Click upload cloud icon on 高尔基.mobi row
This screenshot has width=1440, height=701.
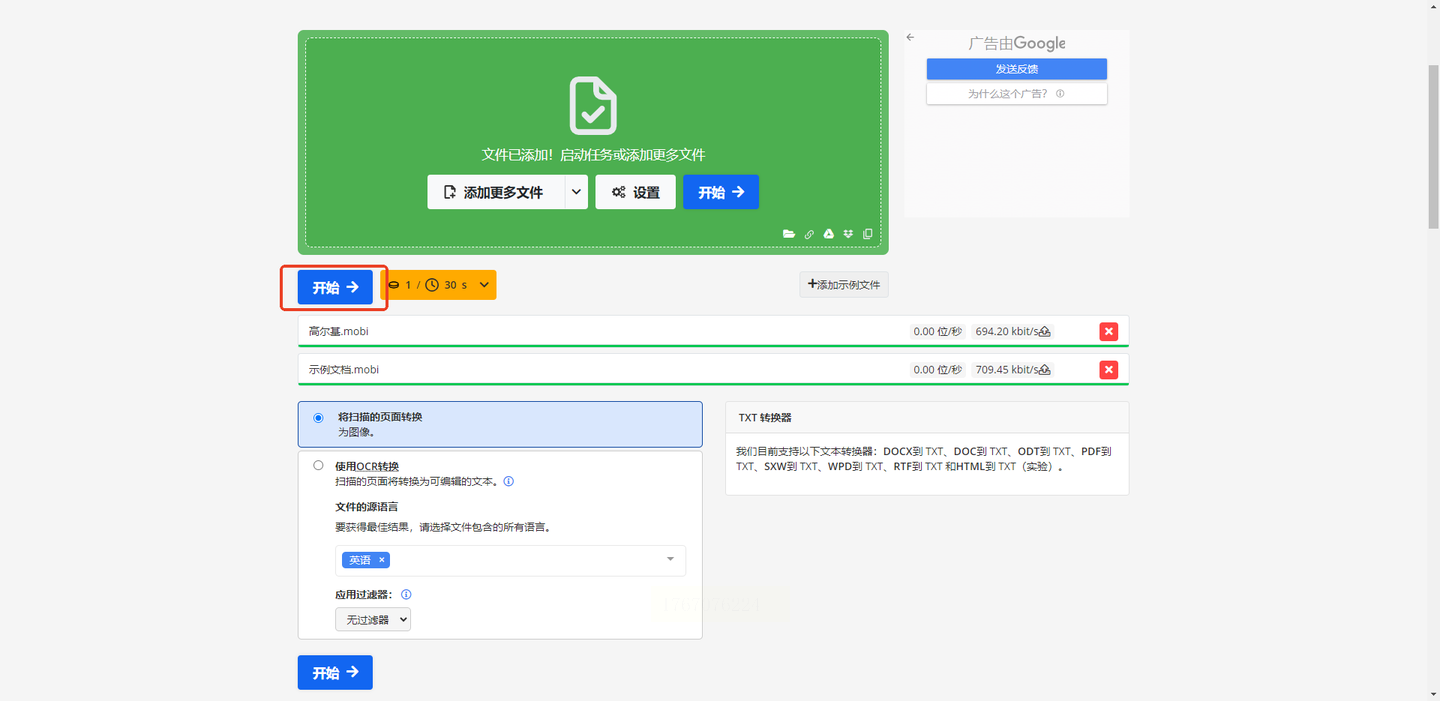point(1045,332)
